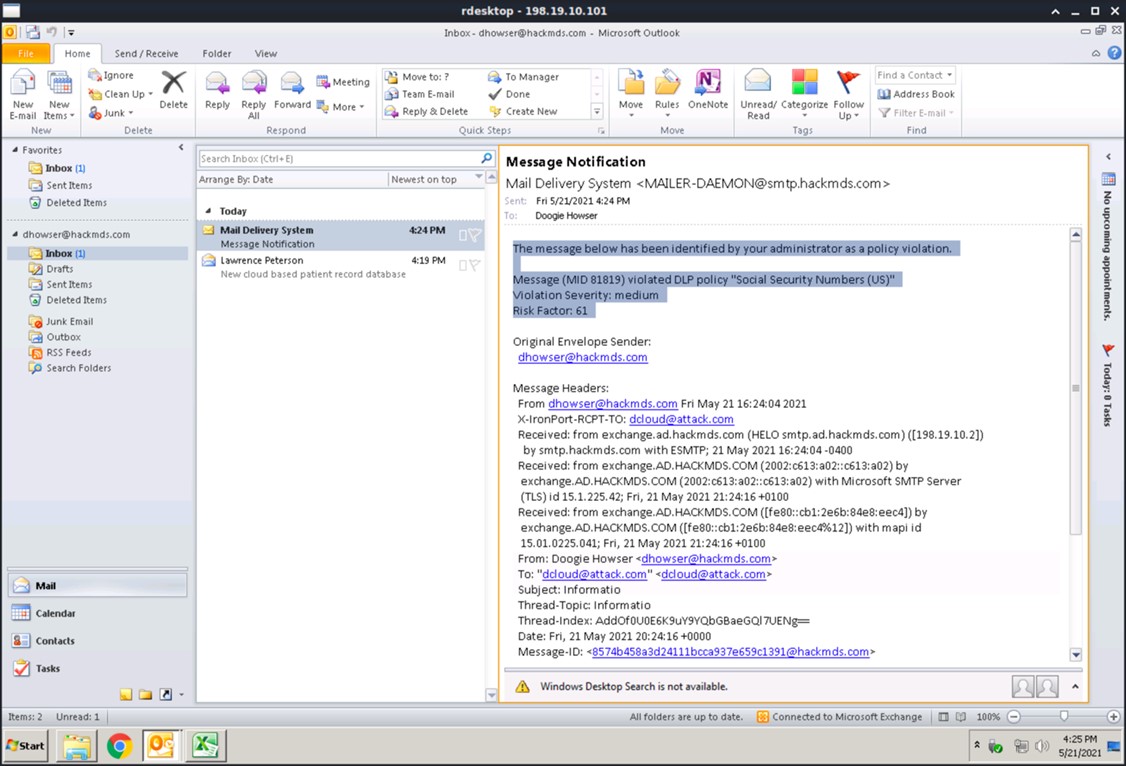Viewport: 1126px width, 766px height.
Task: Open the Junk dropdown
Action: (x=111, y=113)
